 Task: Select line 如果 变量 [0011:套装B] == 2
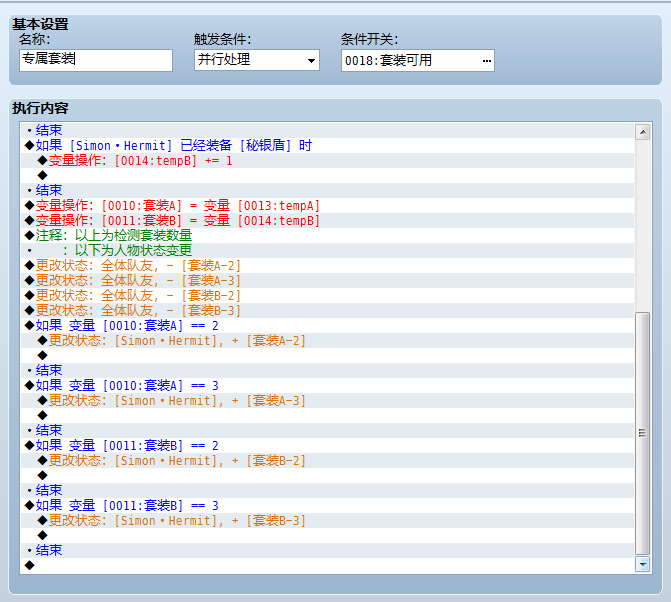(x=327, y=445)
